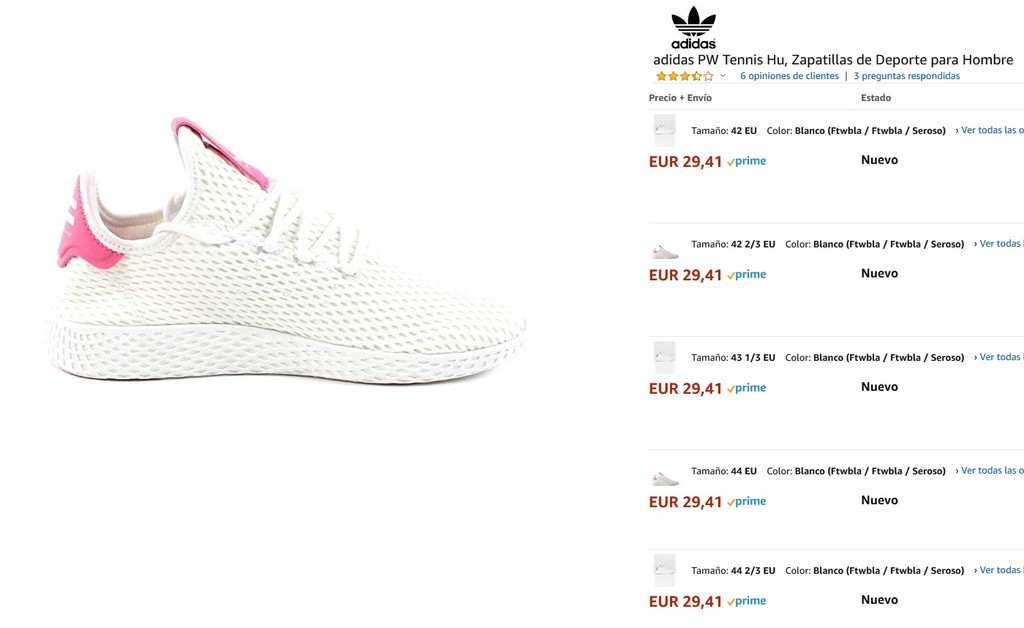Click 'Ver todas' link for size 43 1/3 EU
The image size is (1024, 628).
pyautogui.click(x=999, y=357)
